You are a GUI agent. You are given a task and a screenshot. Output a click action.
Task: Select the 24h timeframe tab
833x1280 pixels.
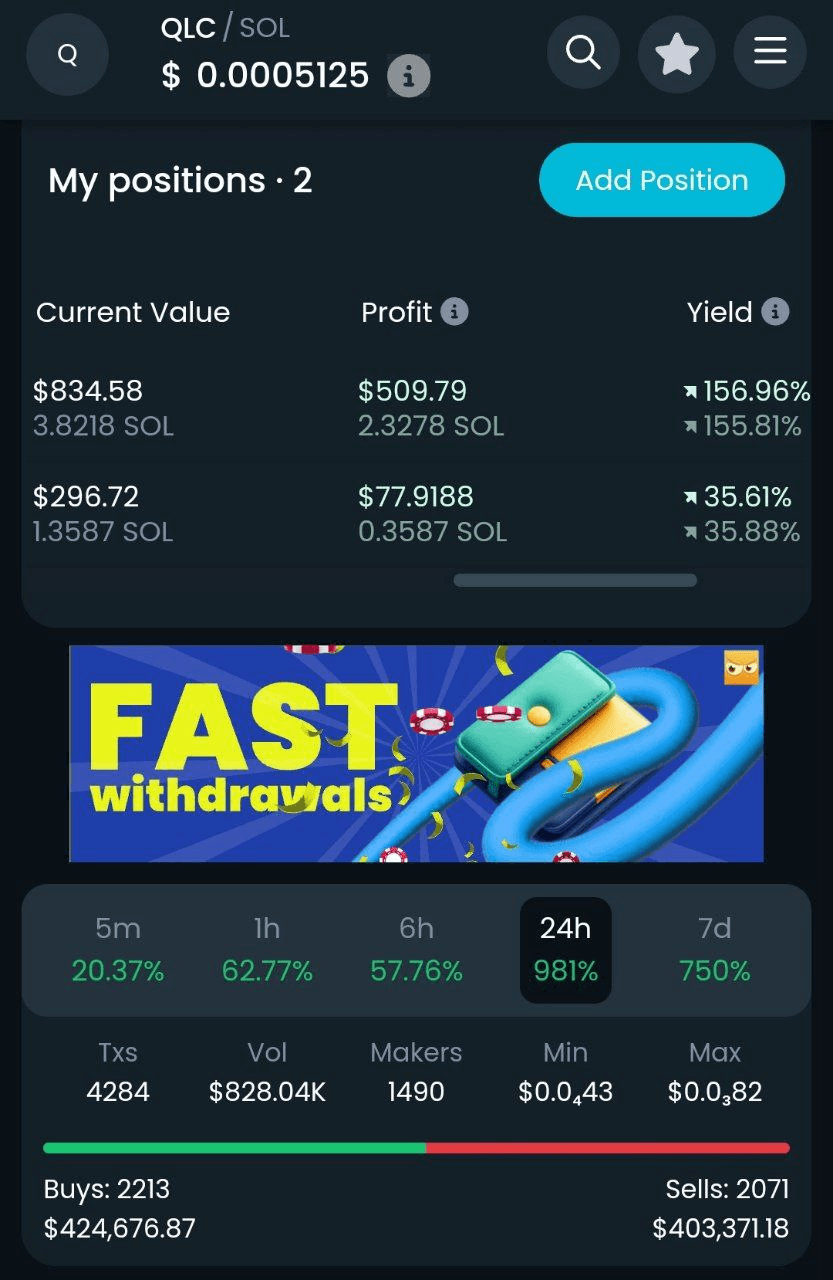[x=566, y=950]
